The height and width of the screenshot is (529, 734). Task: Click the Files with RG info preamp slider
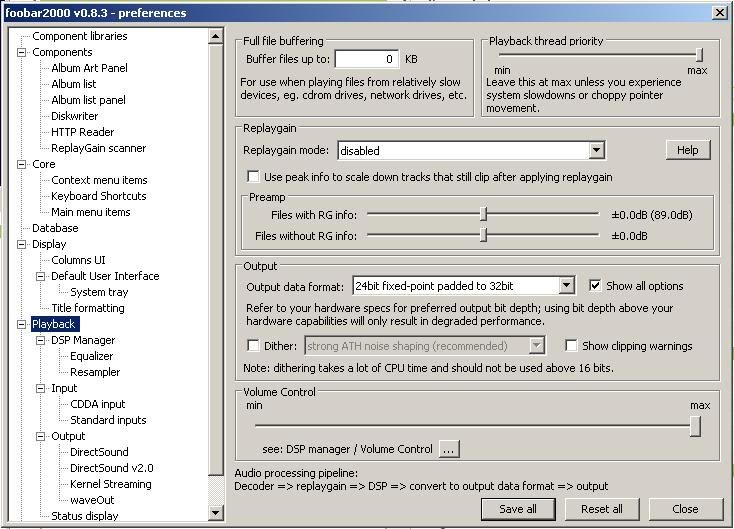tap(484, 214)
